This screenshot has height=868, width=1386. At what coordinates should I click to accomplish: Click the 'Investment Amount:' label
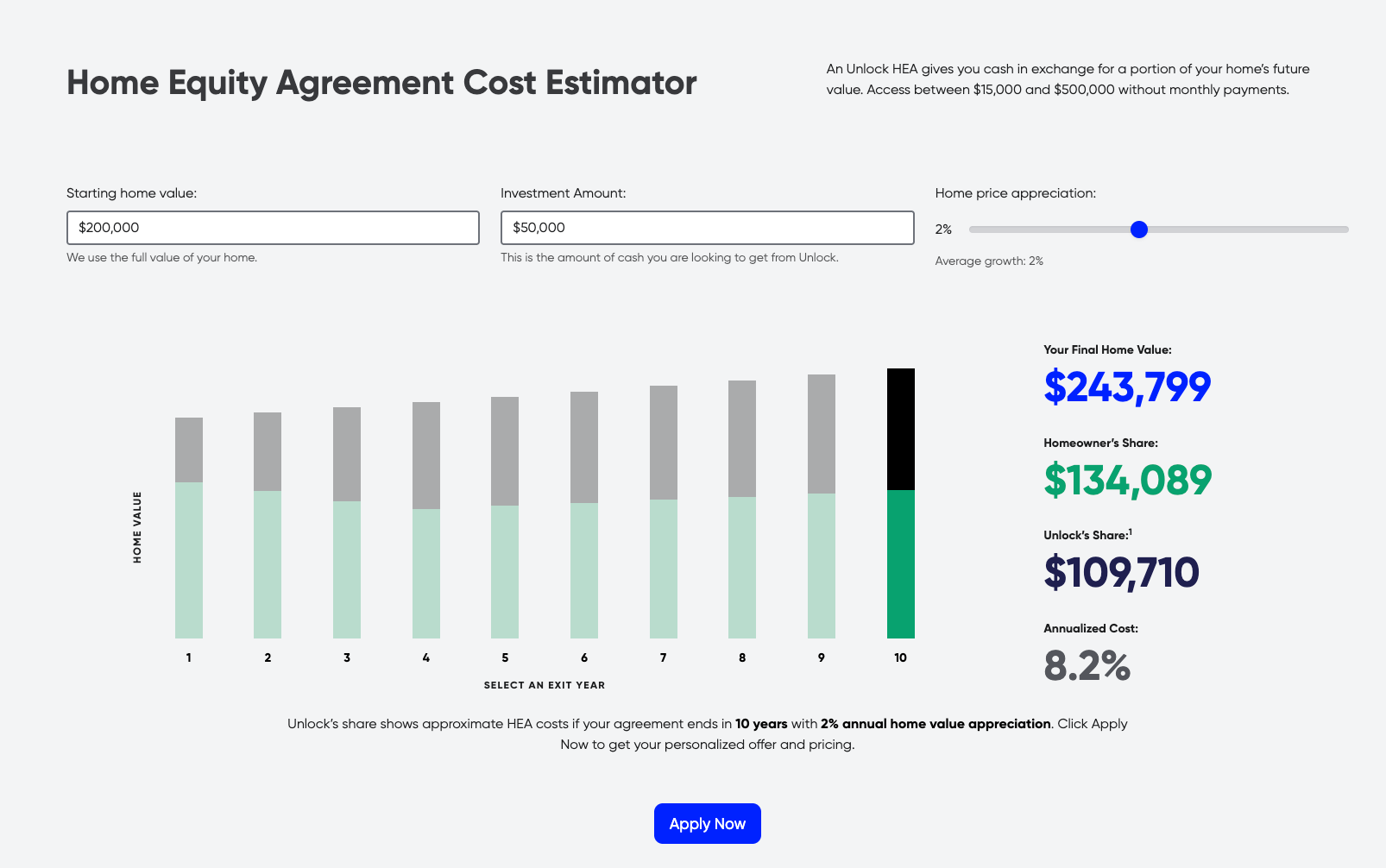[x=564, y=193]
